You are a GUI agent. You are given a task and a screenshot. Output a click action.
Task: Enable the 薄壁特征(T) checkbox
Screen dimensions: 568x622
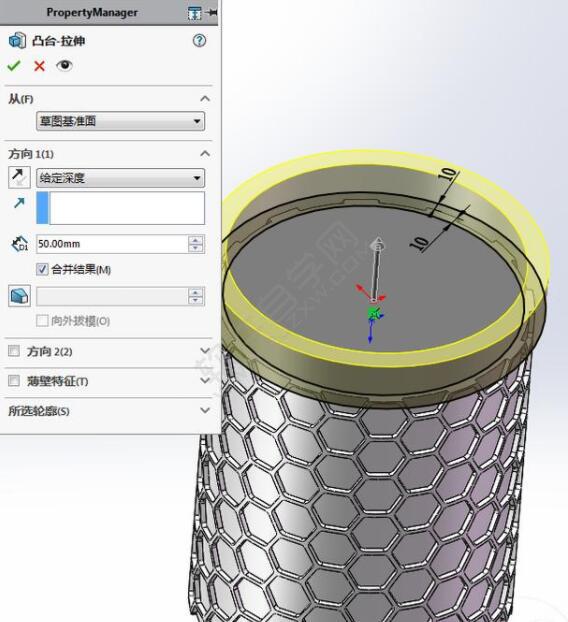[x=14, y=381]
